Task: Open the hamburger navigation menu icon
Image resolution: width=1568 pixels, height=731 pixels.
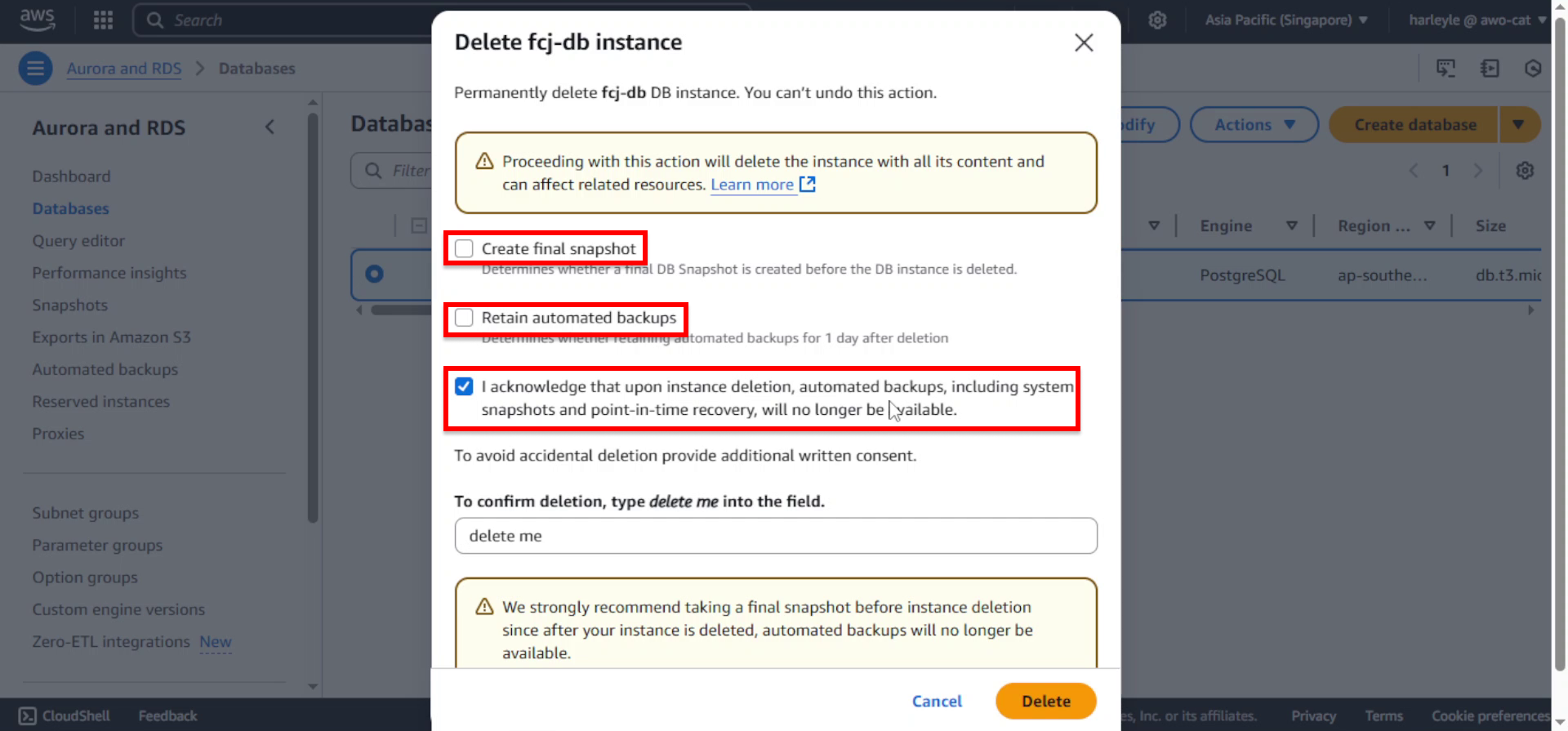Action: (35, 69)
